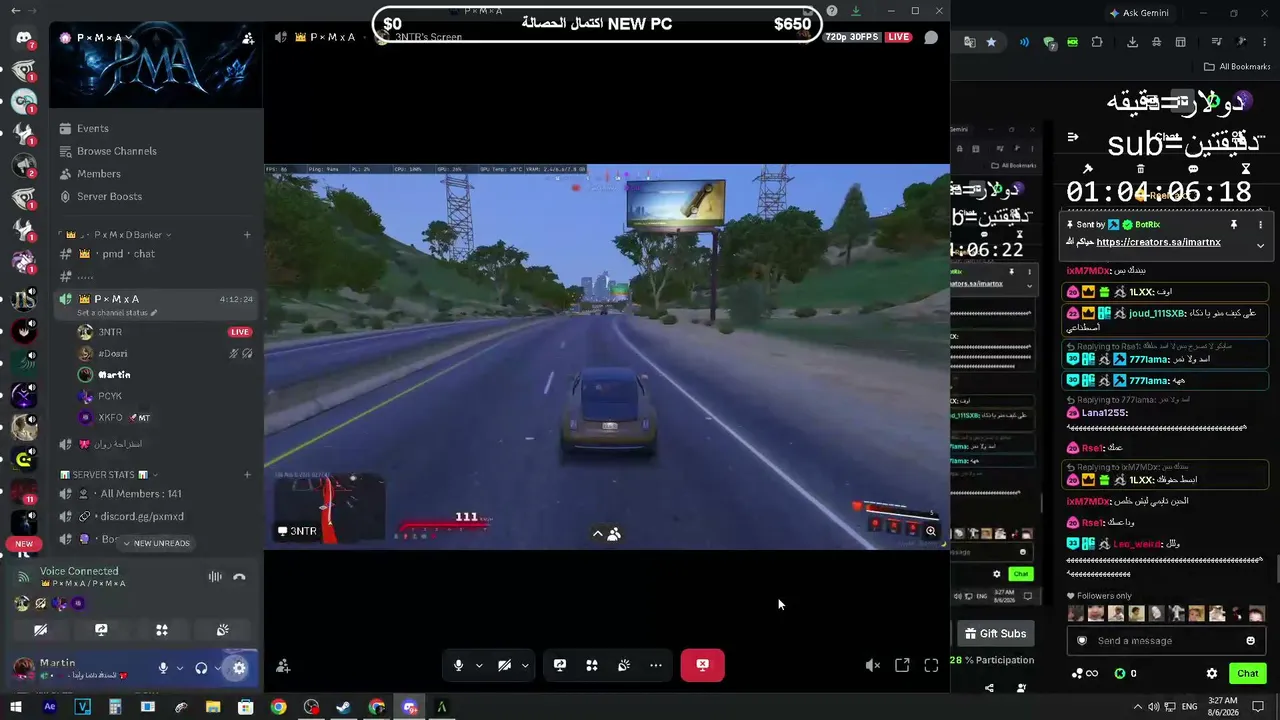1280x720 pixels.
Task: Invite people to the call
Action: 283,666
